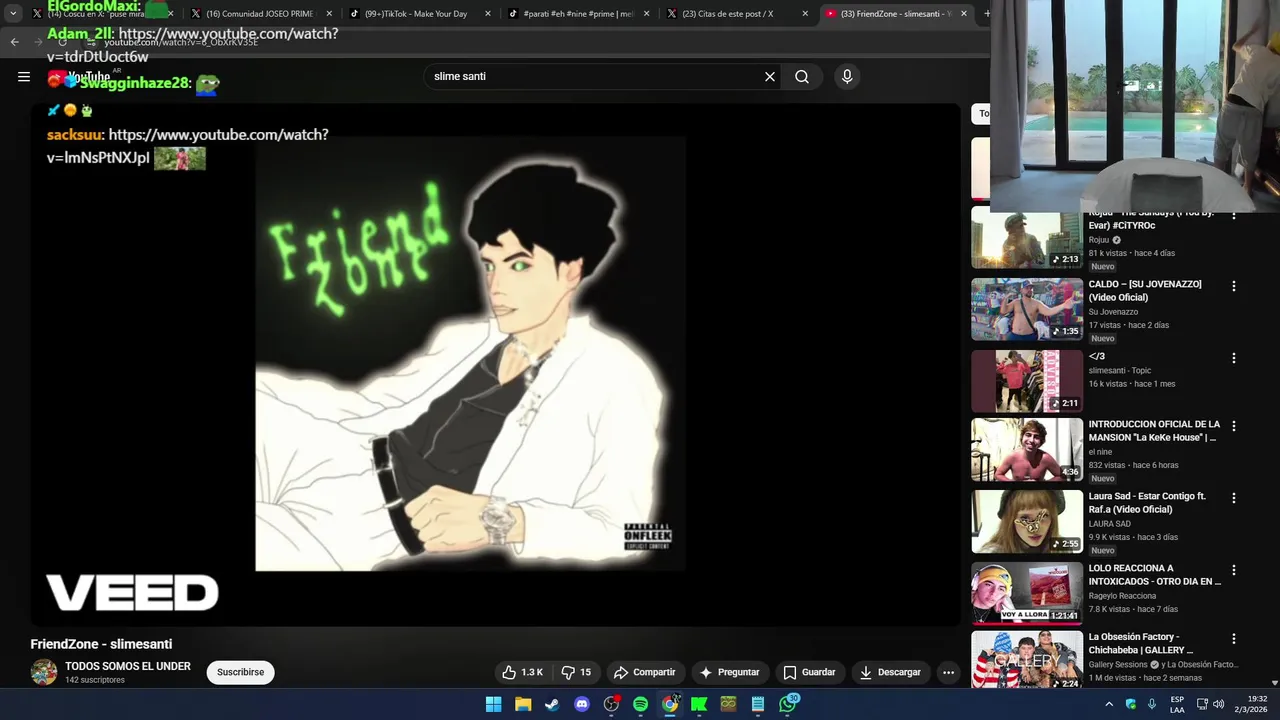Open OBS Studio from taskbar

pyautogui.click(x=611, y=704)
